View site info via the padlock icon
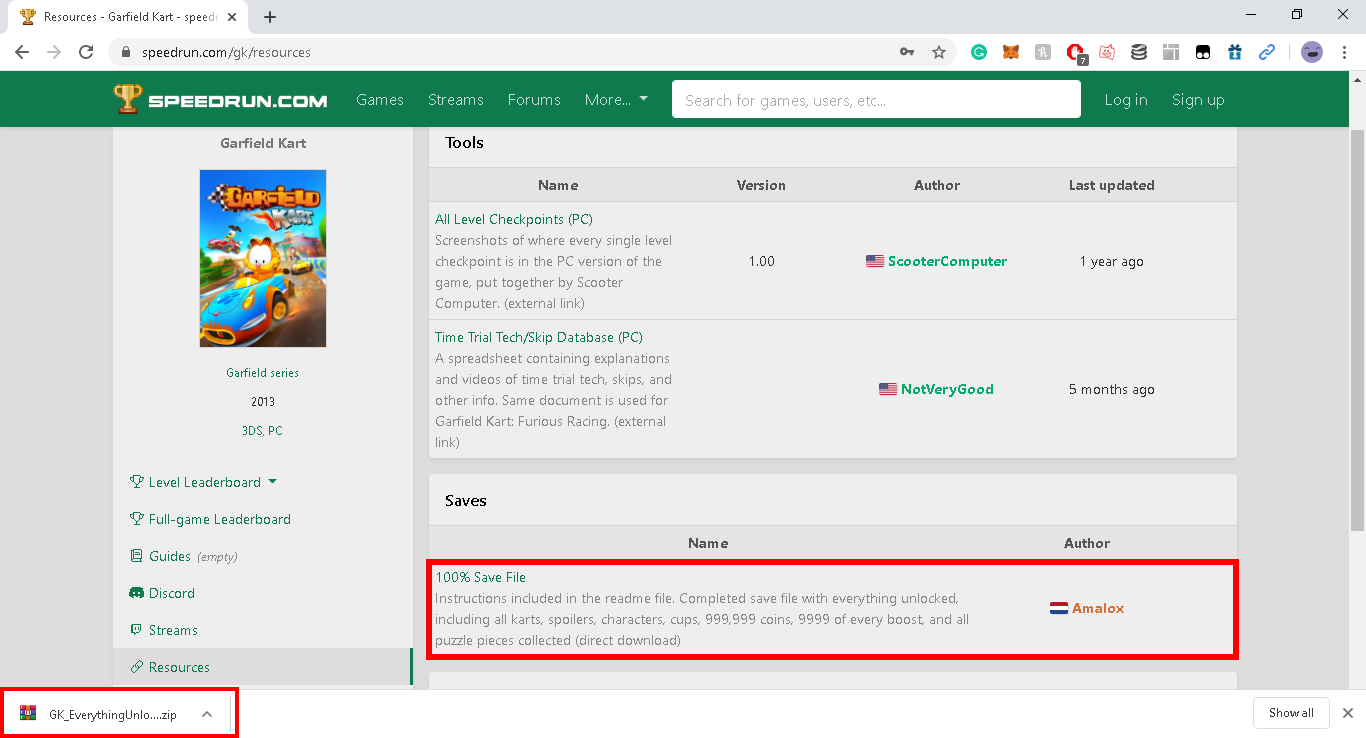Image resolution: width=1366 pixels, height=738 pixels. click(126, 52)
